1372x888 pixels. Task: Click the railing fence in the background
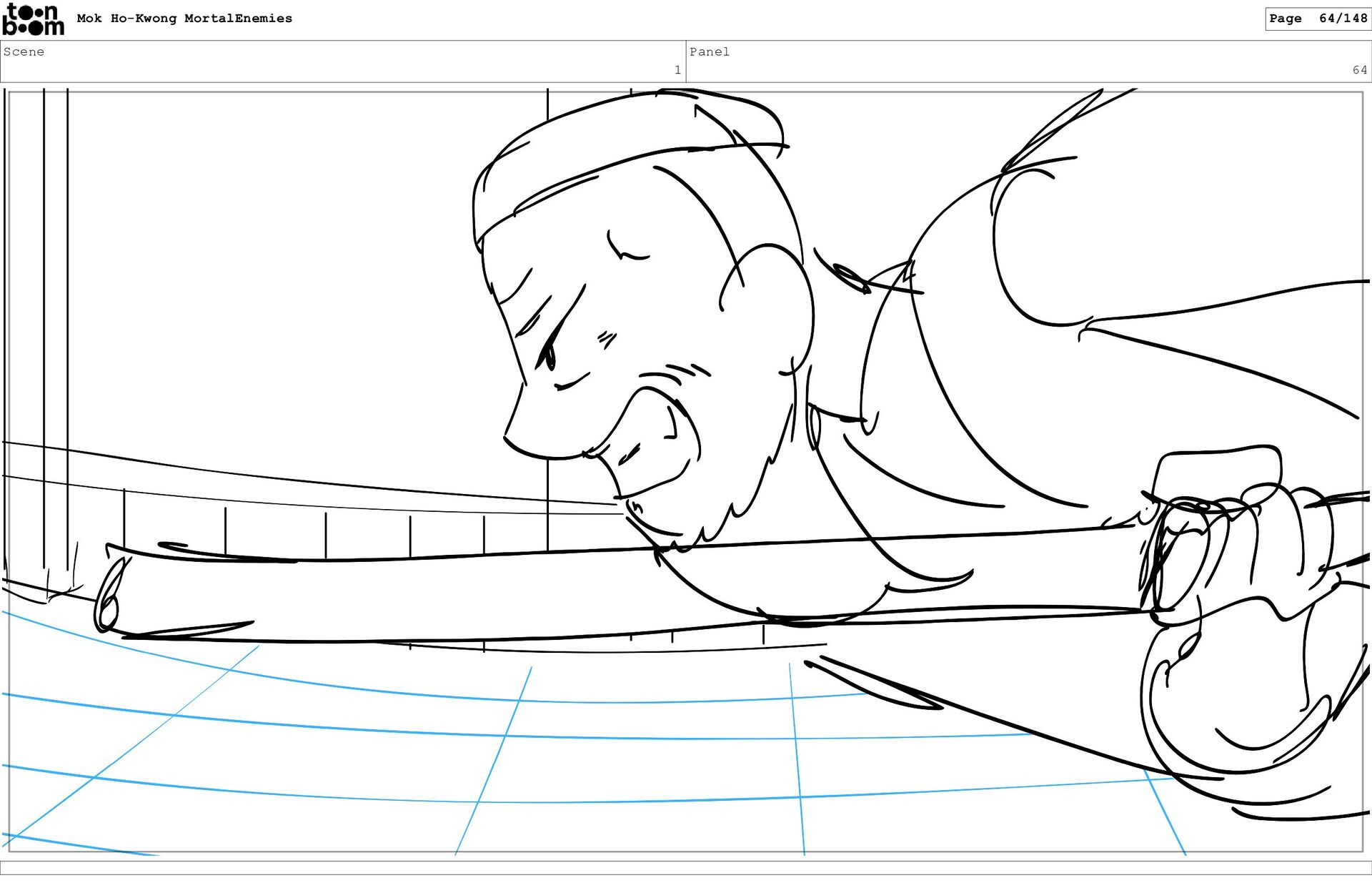325,522
